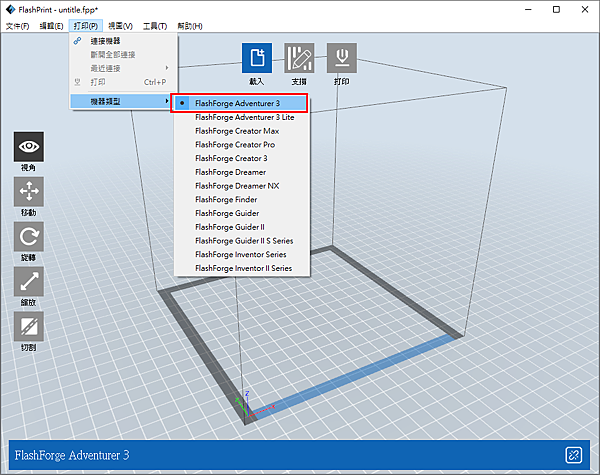The height and width of the screenshot is (475, 600).
Task: Close the FlashPrint window
Action: [585, 10]
